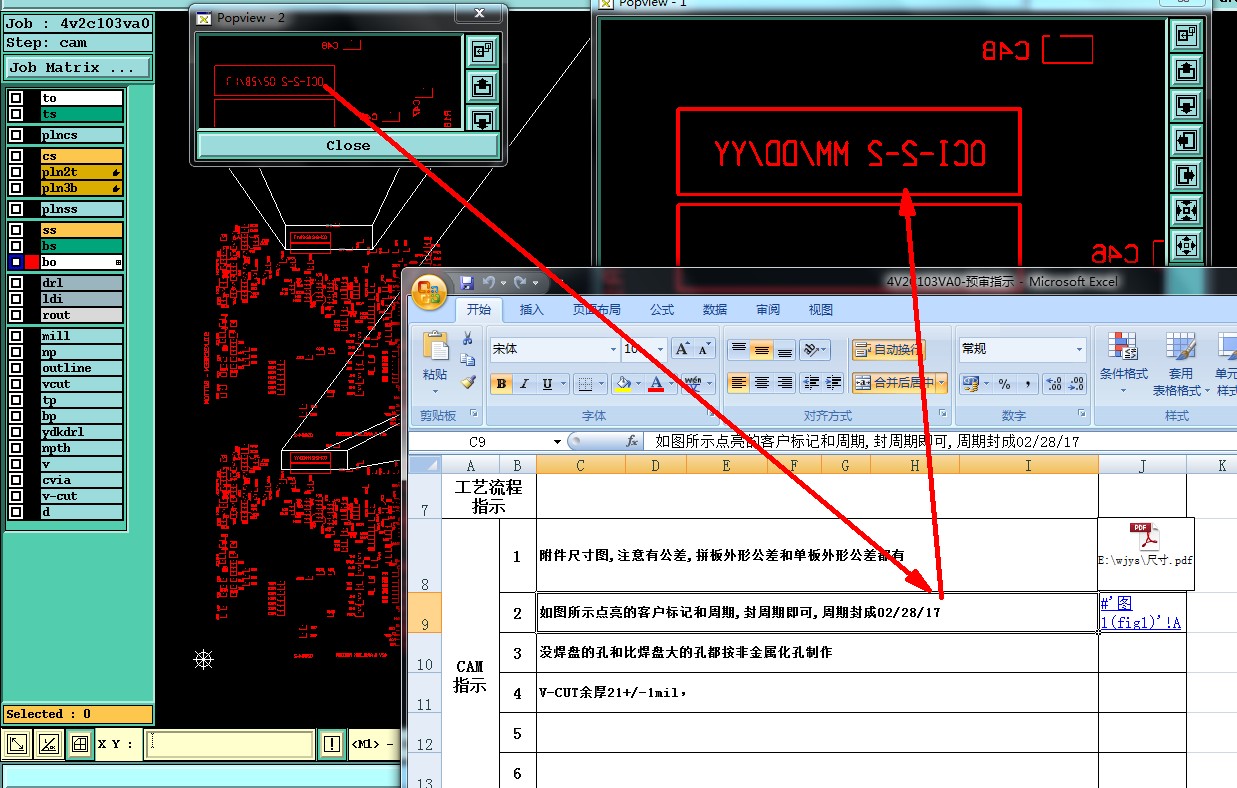Switch to the 页面布局 ribbon tab

pos(597,310)
